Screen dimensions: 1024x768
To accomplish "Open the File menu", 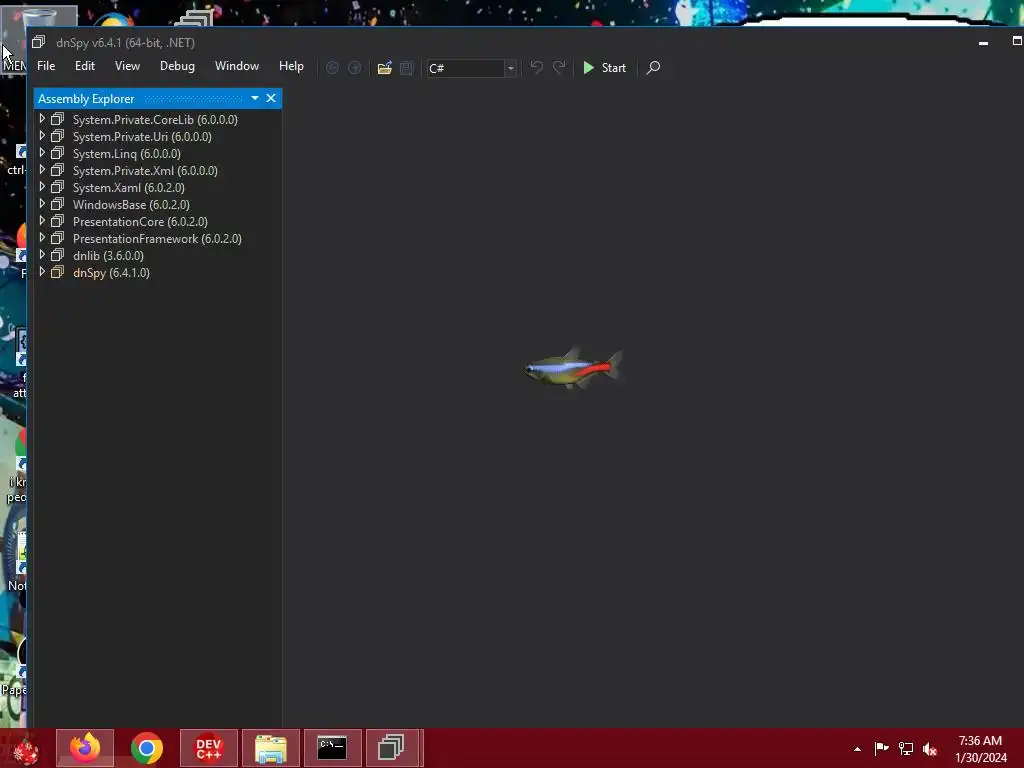I will (46, 66).
